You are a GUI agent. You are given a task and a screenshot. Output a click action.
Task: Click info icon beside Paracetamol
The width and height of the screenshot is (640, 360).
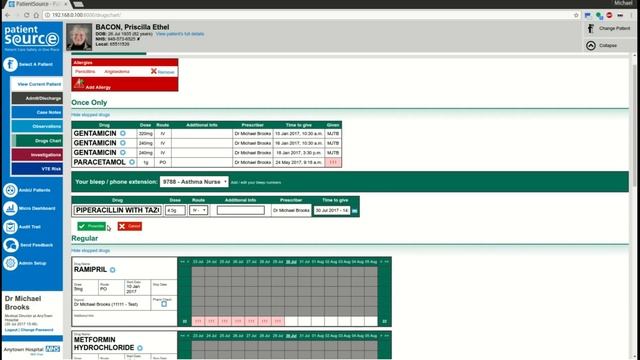coord(132,162)
